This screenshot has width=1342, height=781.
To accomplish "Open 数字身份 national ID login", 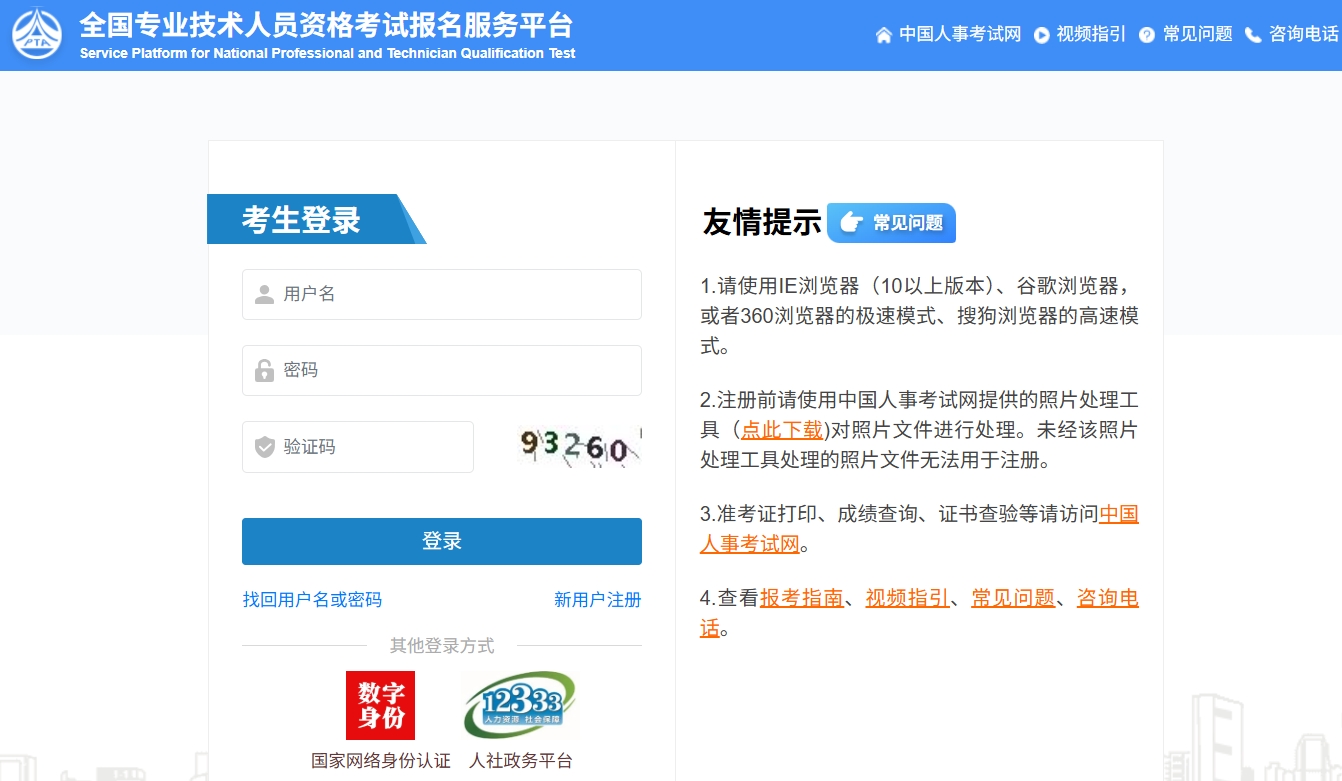I will pos(380,705).
